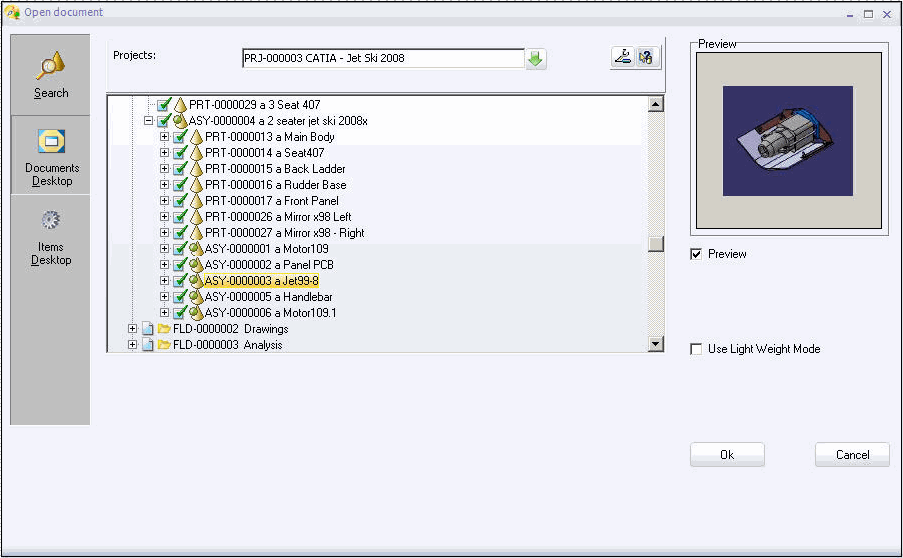Image resolution: width=903 pixels, height=558 pixels.
Task: Collapse the ASY-0000004 2 seater jet ski node
Action: pos(148,121)
